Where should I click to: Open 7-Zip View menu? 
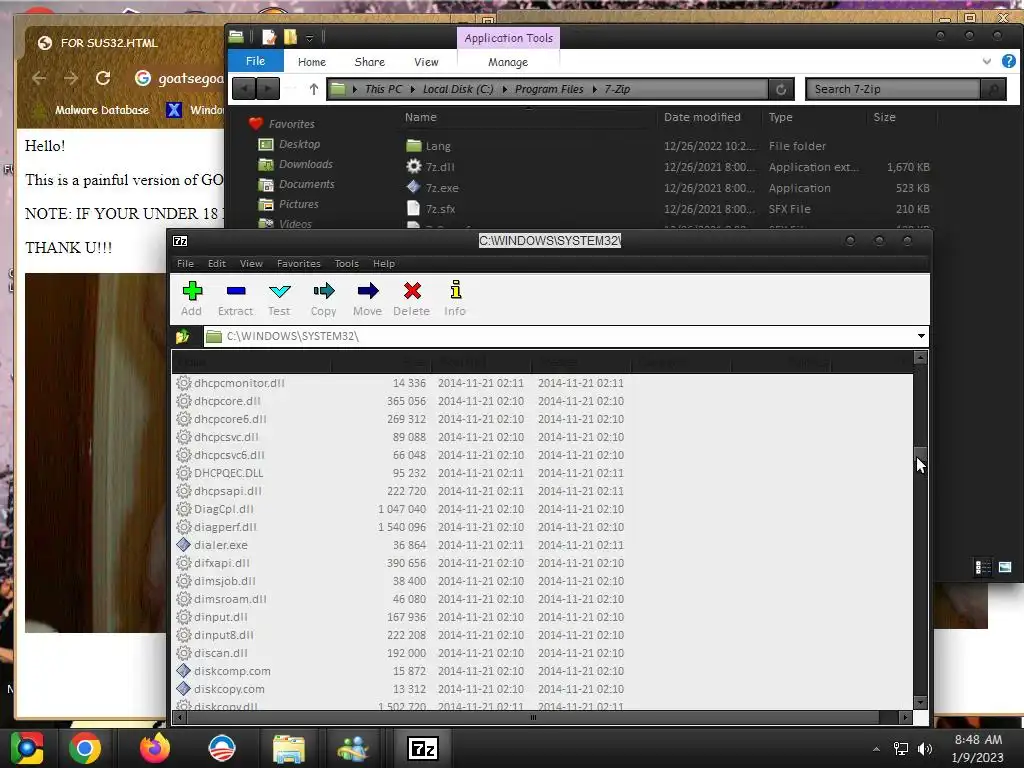point(251,264)
